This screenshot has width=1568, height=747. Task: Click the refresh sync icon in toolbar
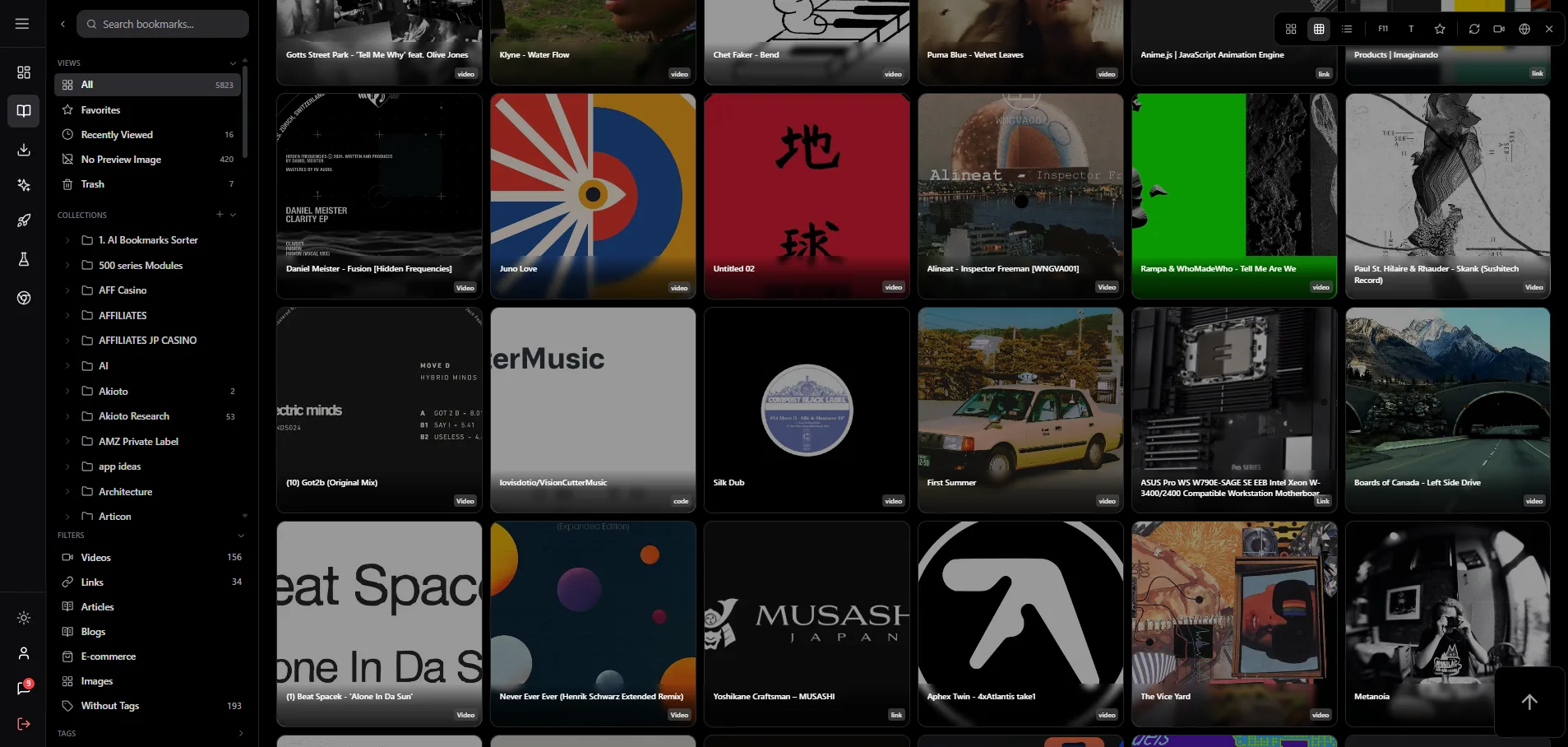coord(1474,29)
